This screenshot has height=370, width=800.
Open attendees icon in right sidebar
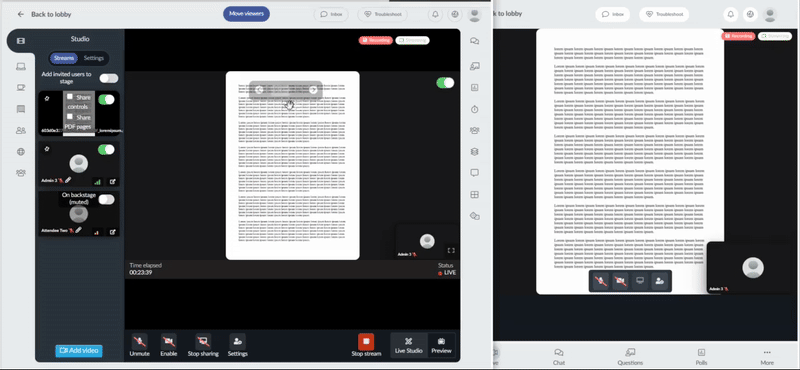[474, 130]
